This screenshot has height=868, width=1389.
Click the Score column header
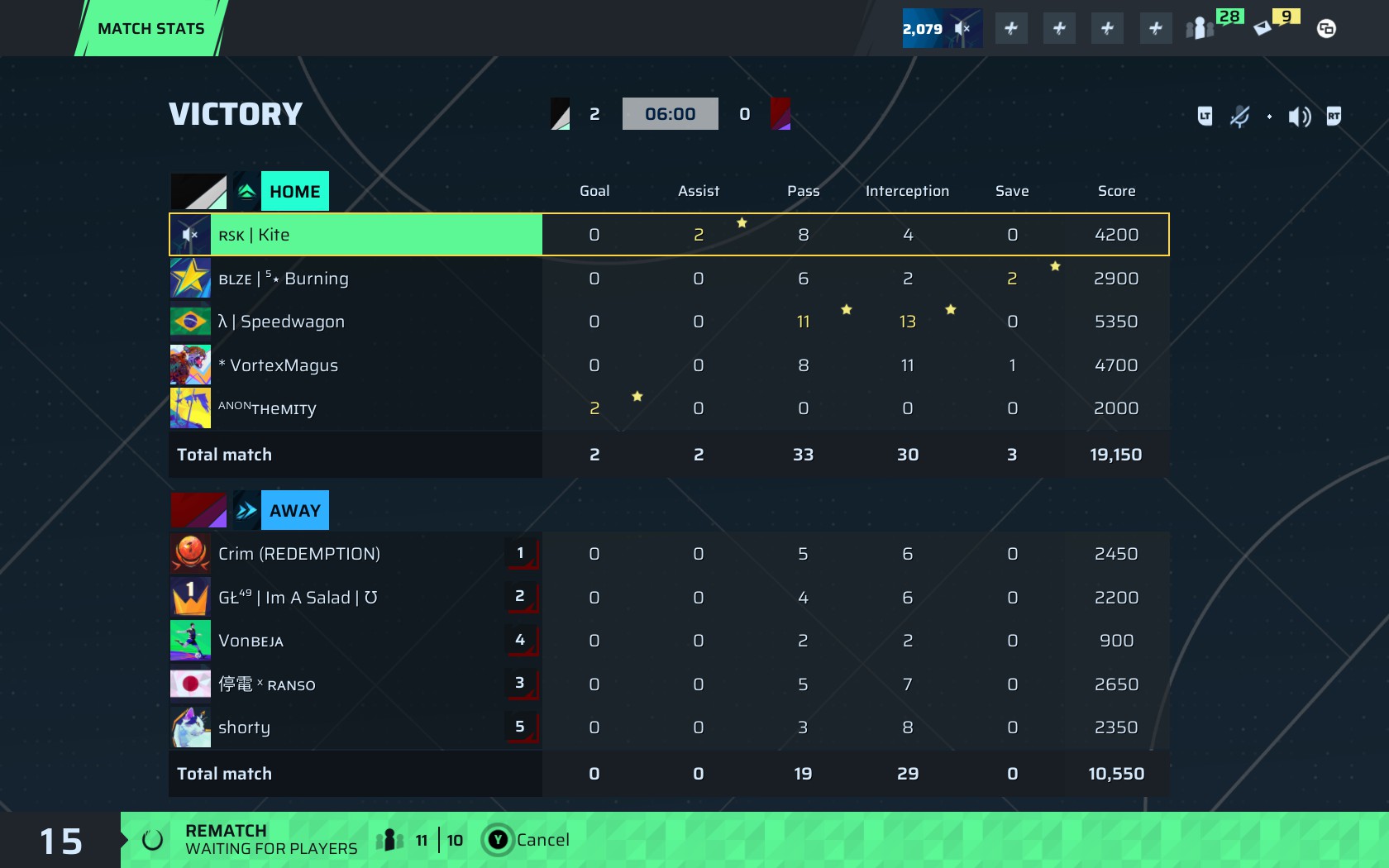(1116, 191)
